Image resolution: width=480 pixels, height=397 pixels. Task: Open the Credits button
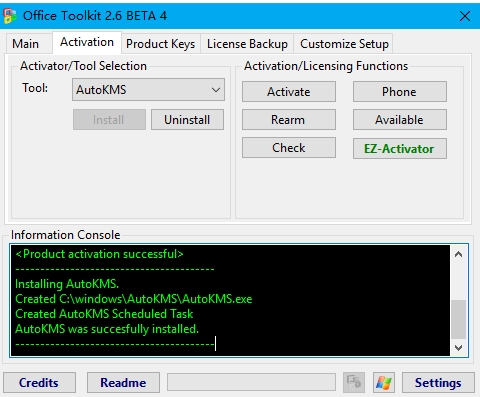(39, 383)
